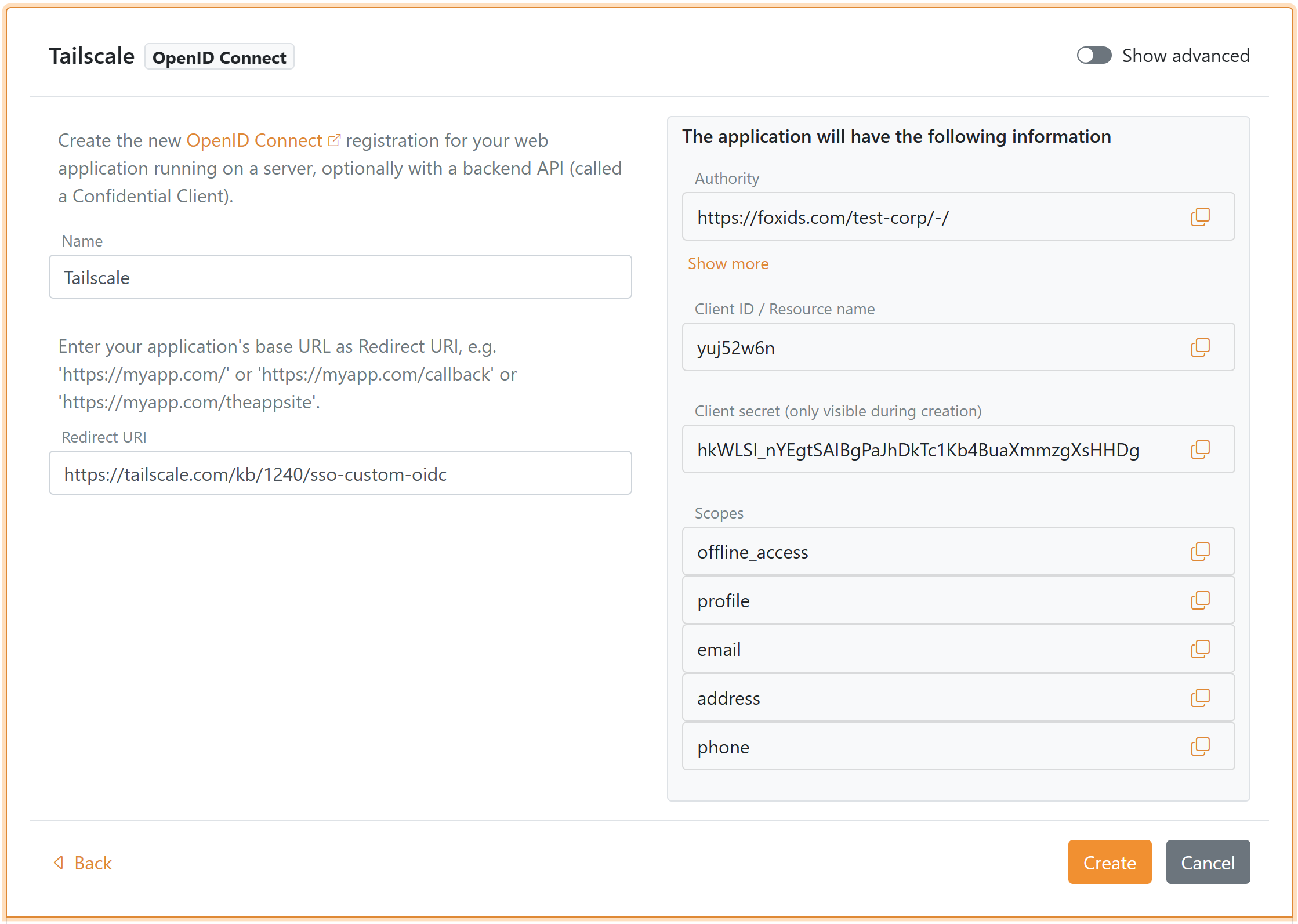This screenshot has width=1298, height=924.
Task: Copy the phone scope
Action: coord(1201,747)
